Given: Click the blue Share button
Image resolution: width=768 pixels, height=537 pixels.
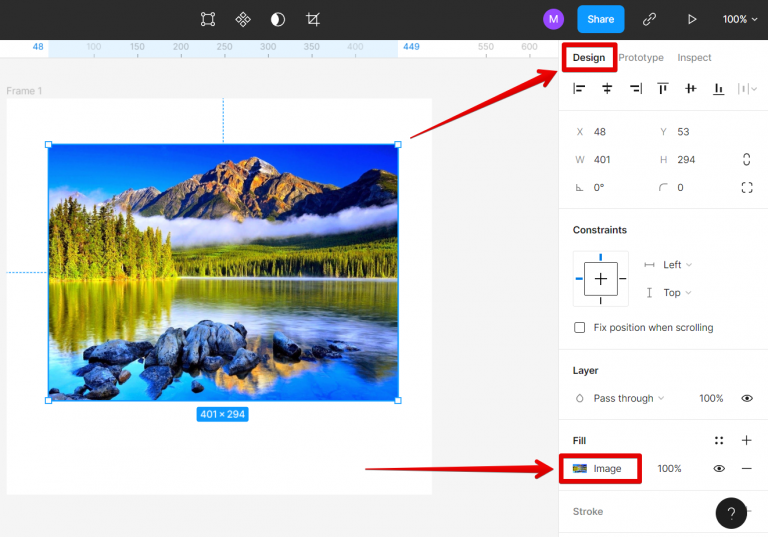Looking at the screenshot, I should (600, 19).
